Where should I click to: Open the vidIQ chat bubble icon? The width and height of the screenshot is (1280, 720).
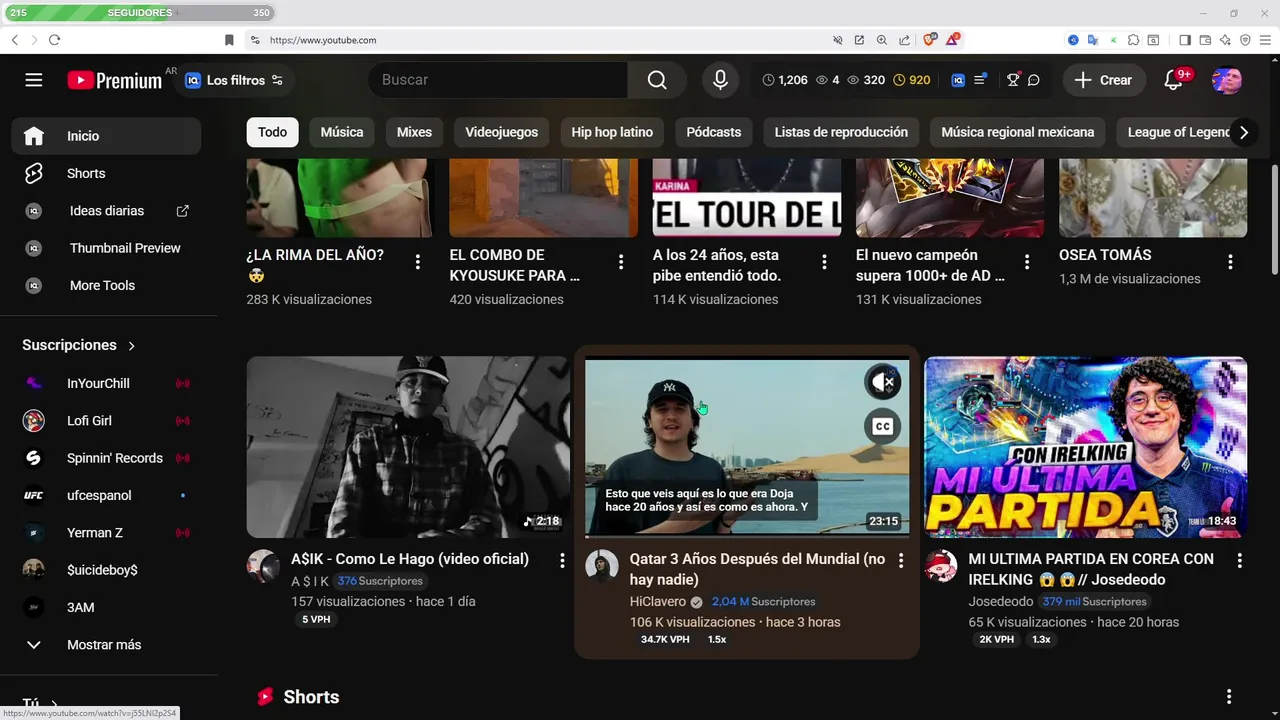point(1034,80)
